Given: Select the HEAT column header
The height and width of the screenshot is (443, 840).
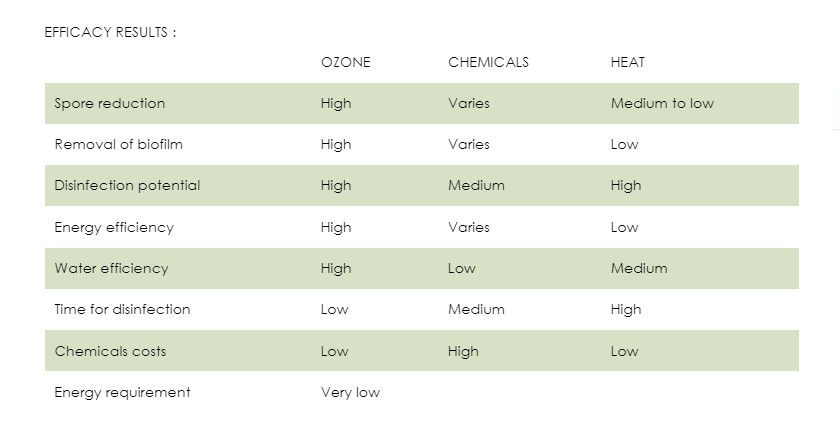Looking at the screenshot, I should coord(627,62).
